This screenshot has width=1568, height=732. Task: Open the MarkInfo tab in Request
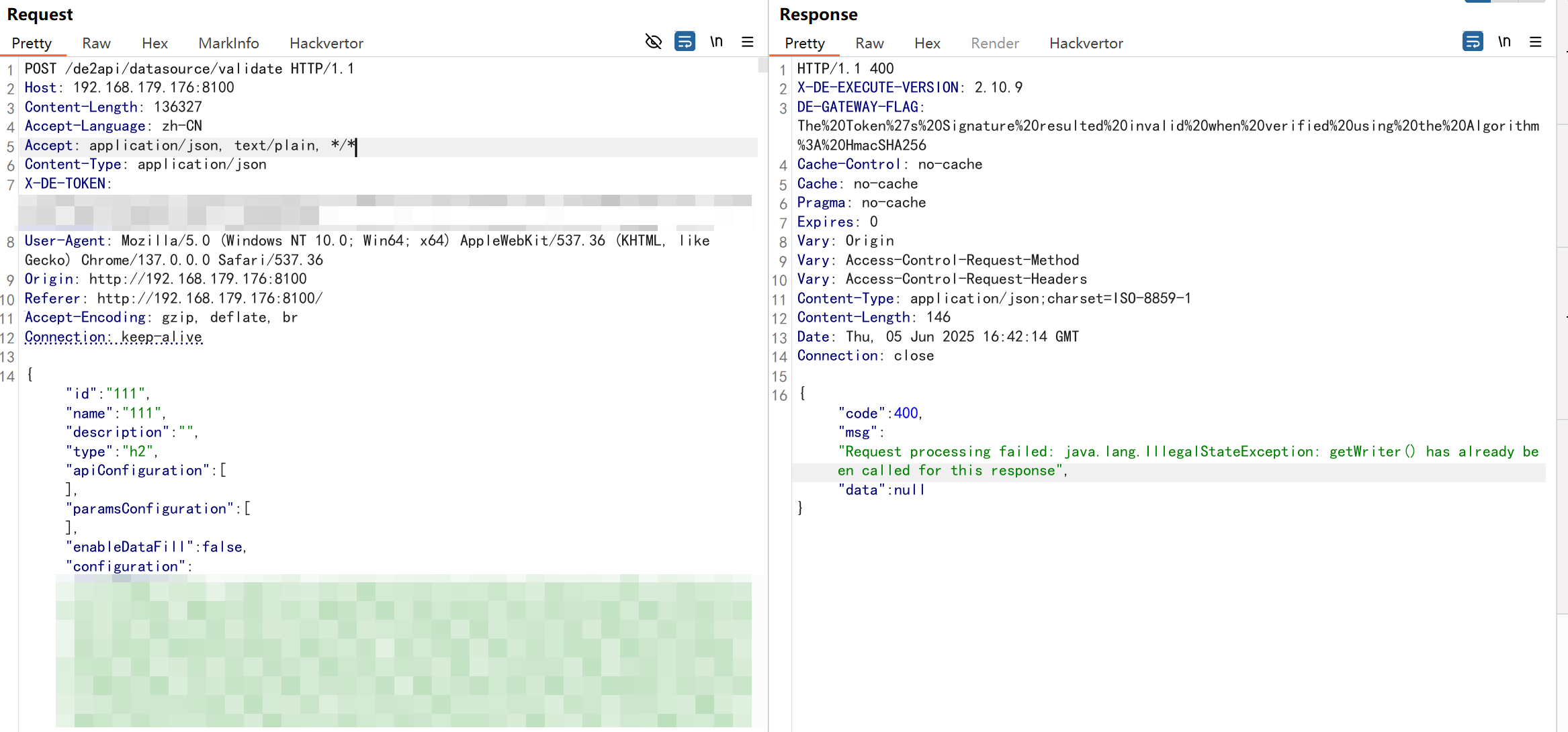228,43
